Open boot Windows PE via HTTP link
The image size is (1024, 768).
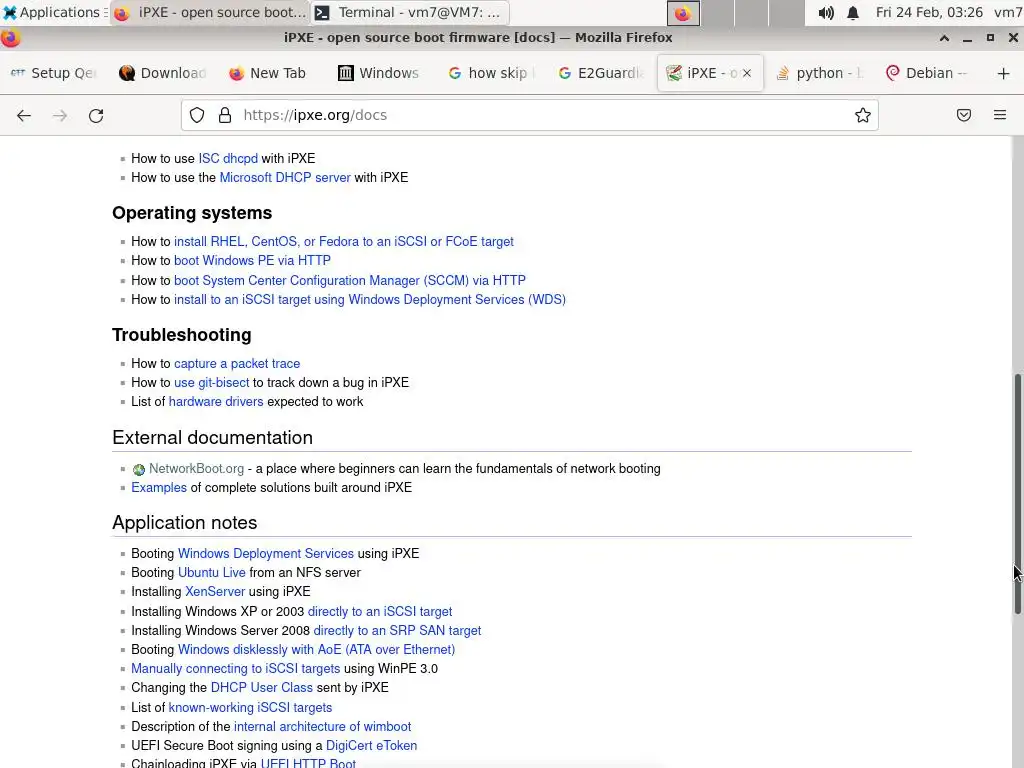(x=252, y=261)
